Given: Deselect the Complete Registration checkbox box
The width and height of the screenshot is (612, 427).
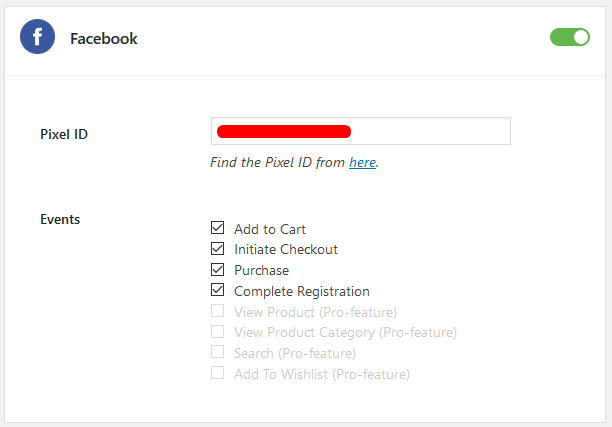Looking at the screenshot, I should pos(217,290).
